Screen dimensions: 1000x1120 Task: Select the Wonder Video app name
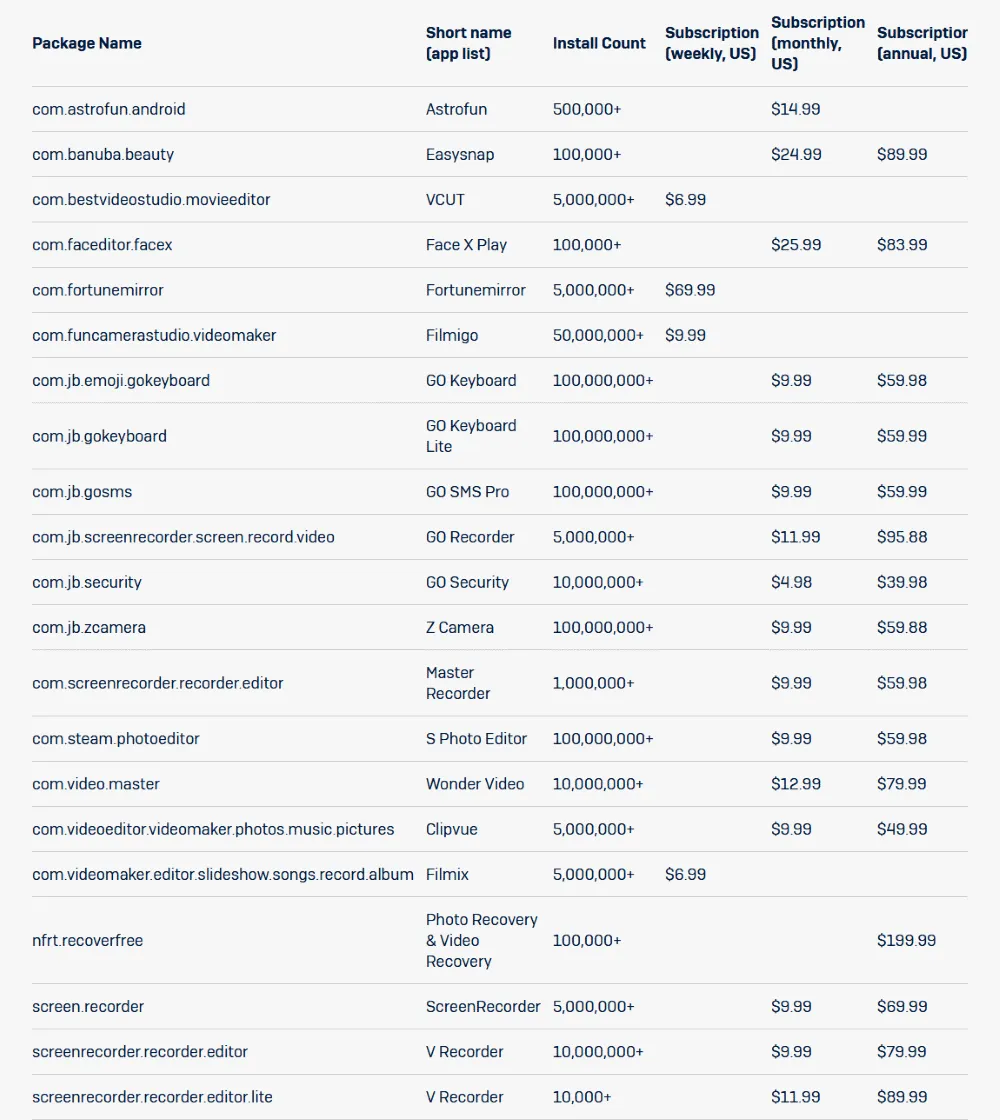(x=475, y=784)
